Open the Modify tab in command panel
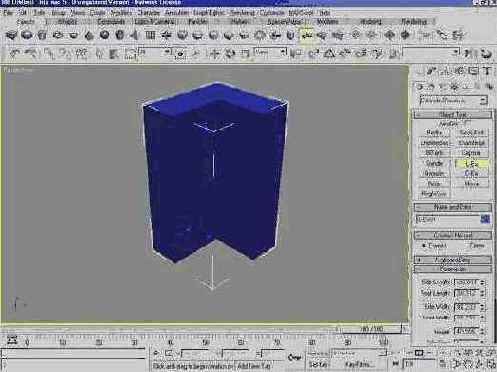Image resolution: width=497 pixels, height=372 pixels. pyautogui.click(x=432, y=71)
